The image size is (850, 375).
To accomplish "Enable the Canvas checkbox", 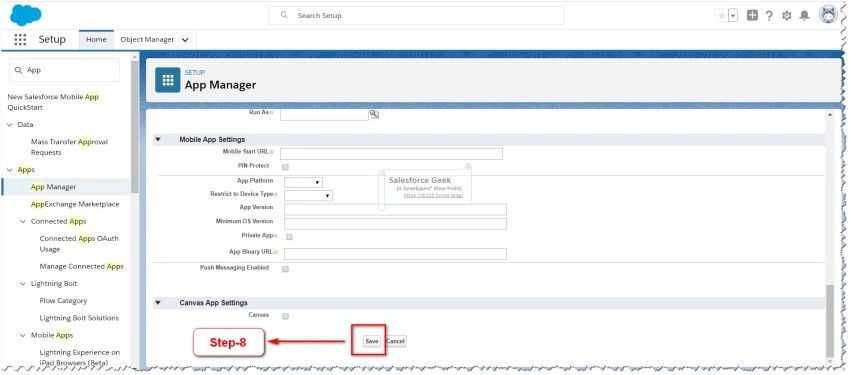I will click(x=285, y=316).
